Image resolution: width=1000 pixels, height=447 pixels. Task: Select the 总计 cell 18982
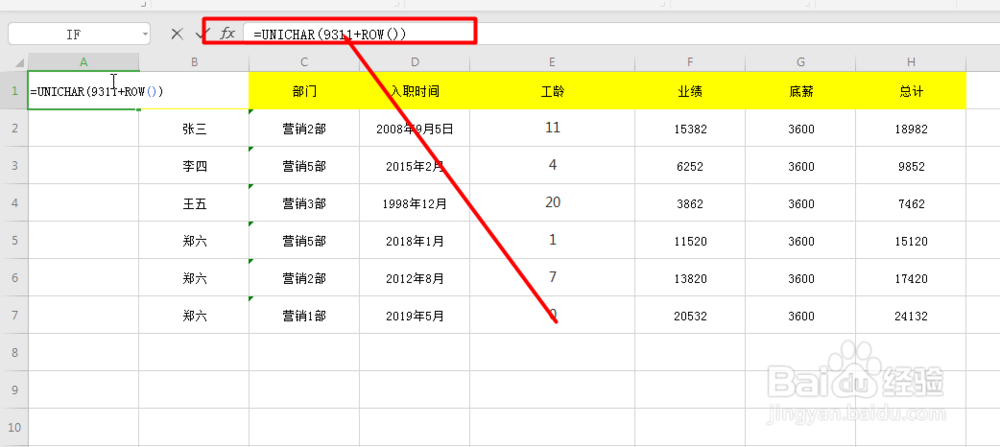pyautogui.click(x=911, y=128)
